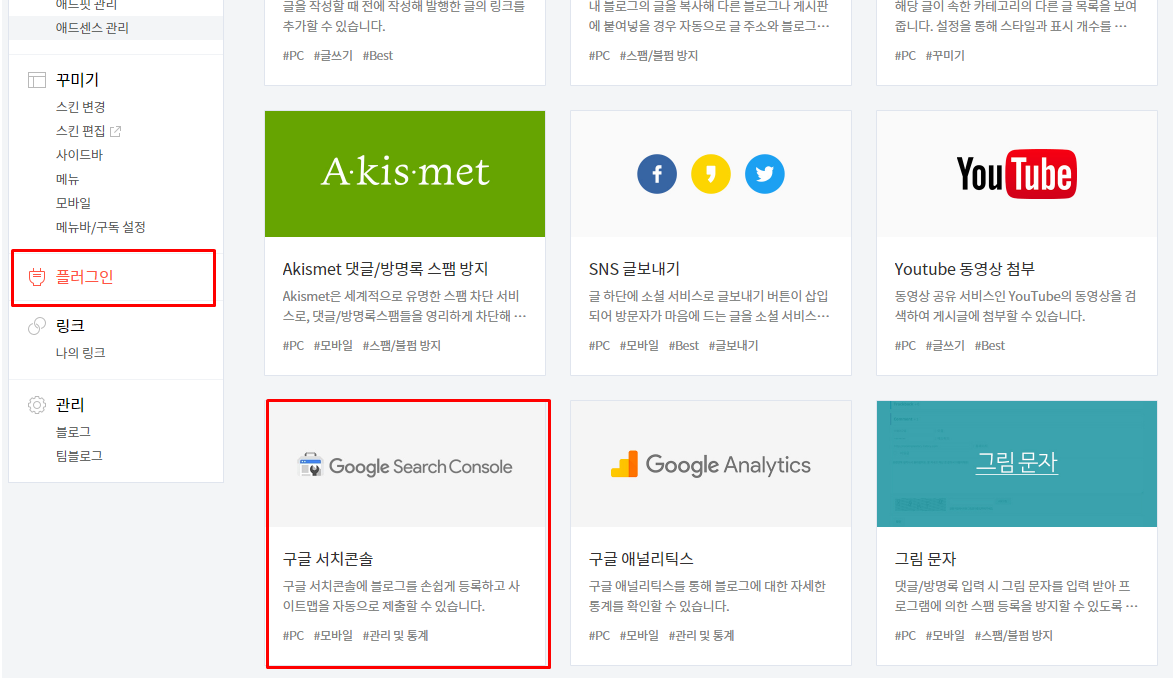Screen dimensions: 1173x678
Task: Click the 링크 chain icon
Action: [37, 326]
